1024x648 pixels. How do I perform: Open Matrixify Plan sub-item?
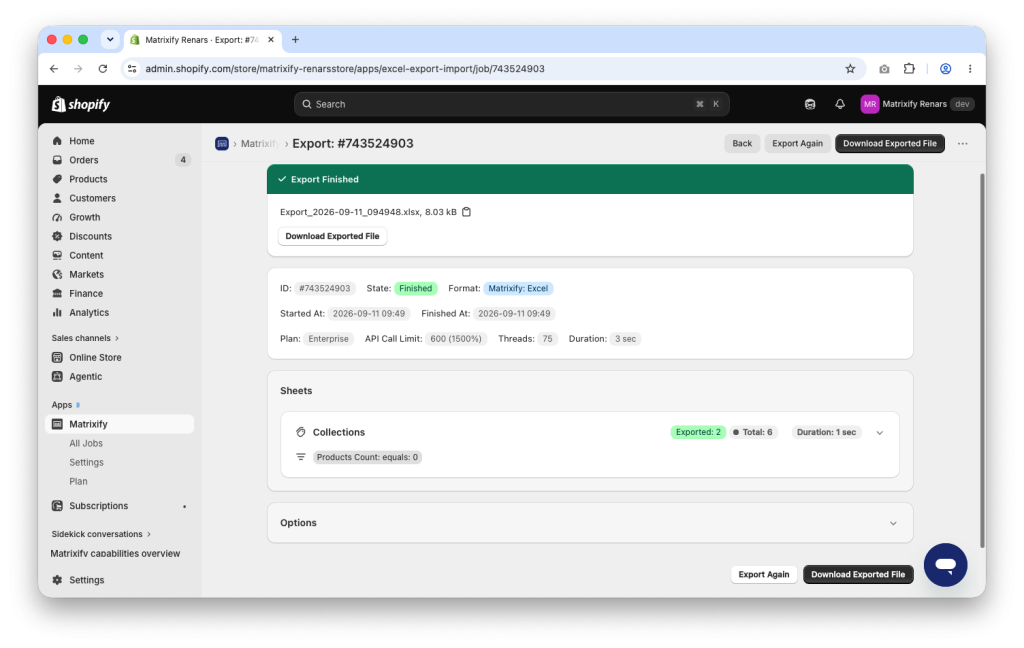78,481
